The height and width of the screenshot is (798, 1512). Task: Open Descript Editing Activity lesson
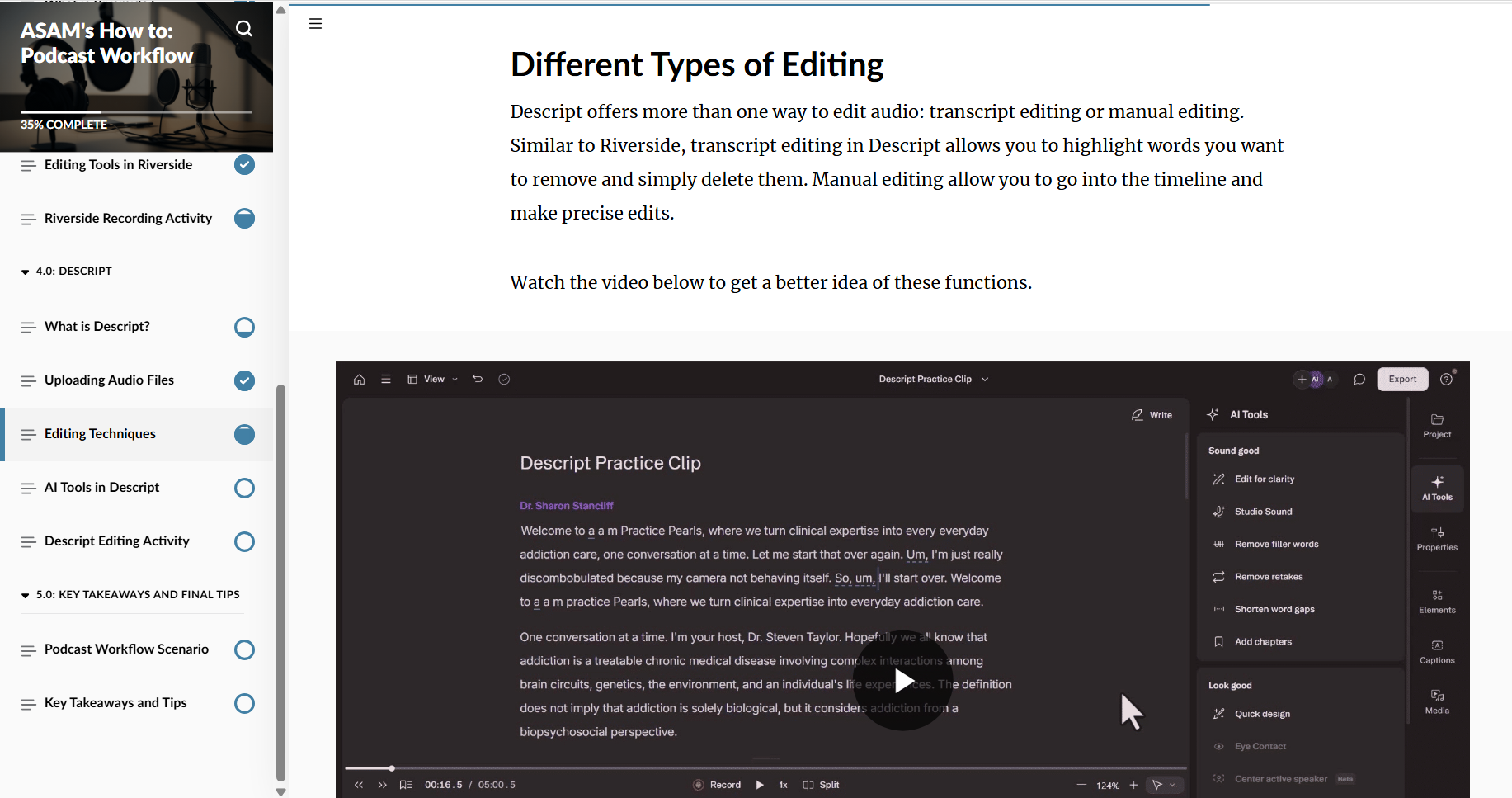(117, 541)
